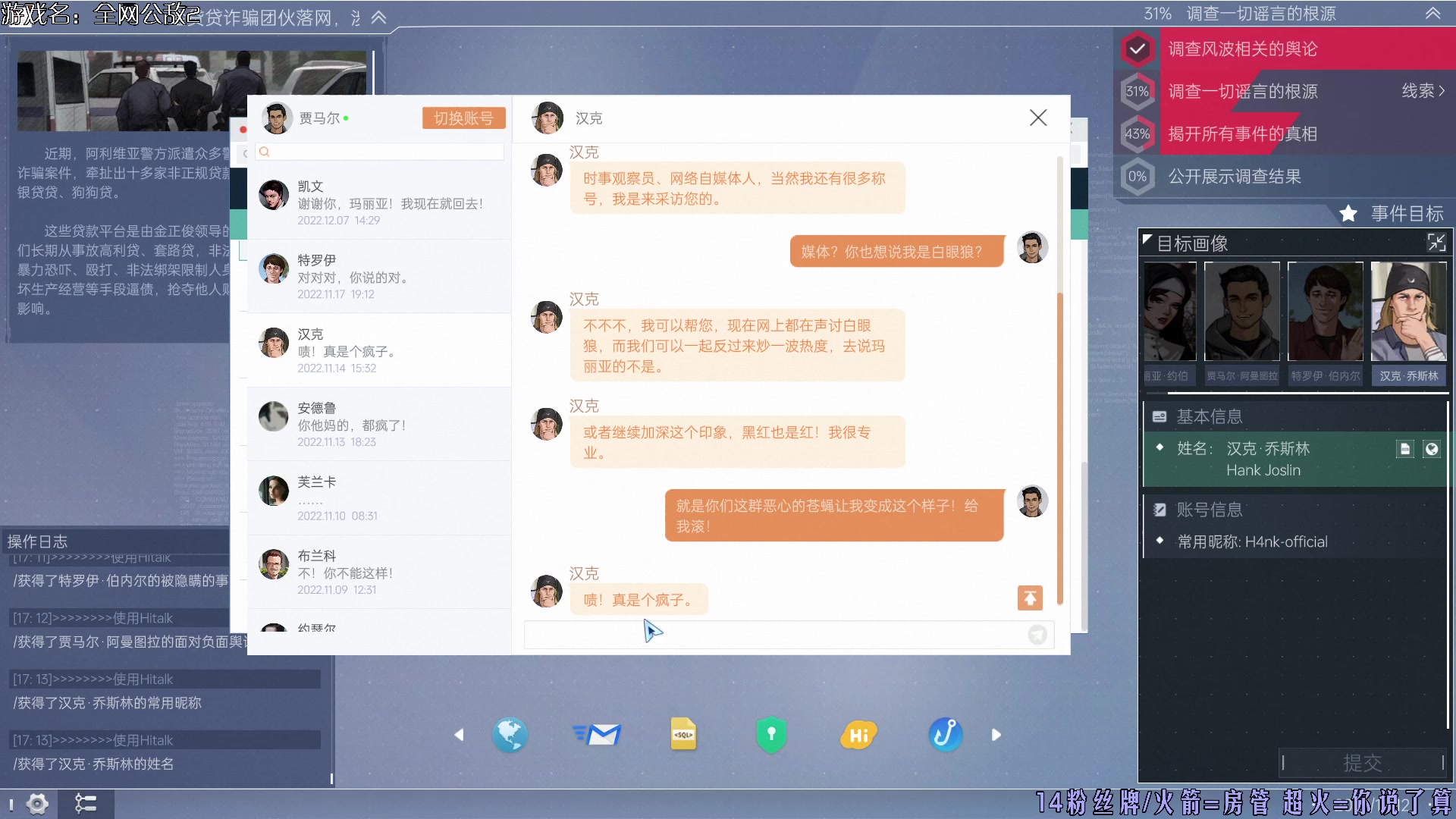This screenshot has height=819, width=1456.
Task: Open the blue fishing hook app
Action: [x=944, y=734]
